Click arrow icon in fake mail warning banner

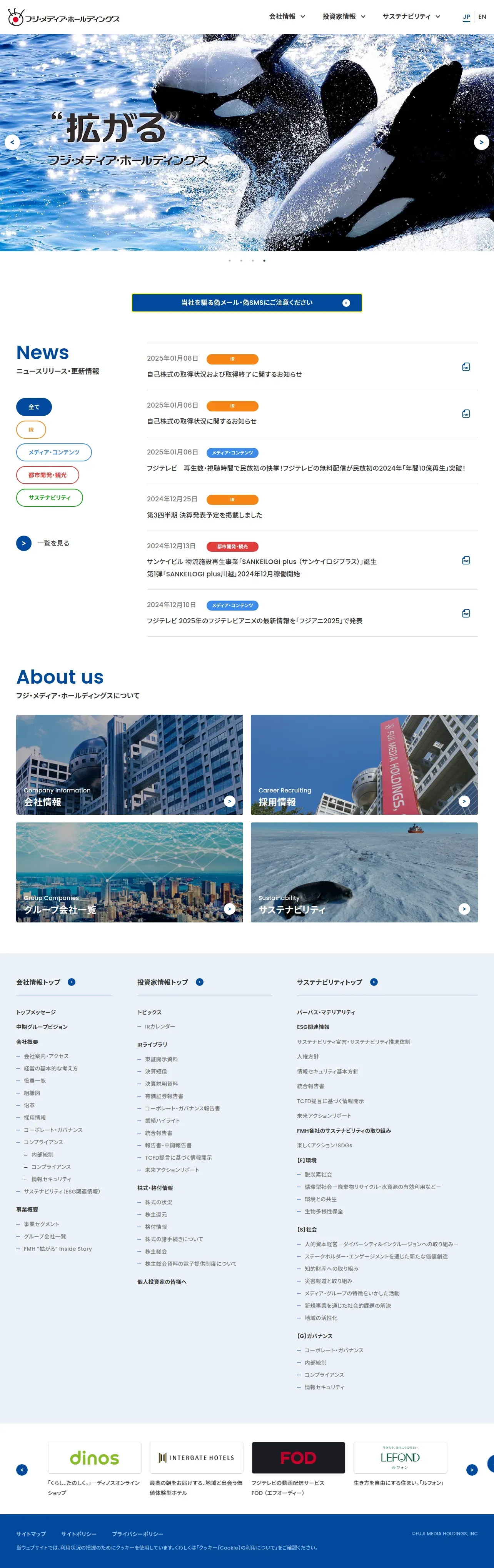pos(346,303)
